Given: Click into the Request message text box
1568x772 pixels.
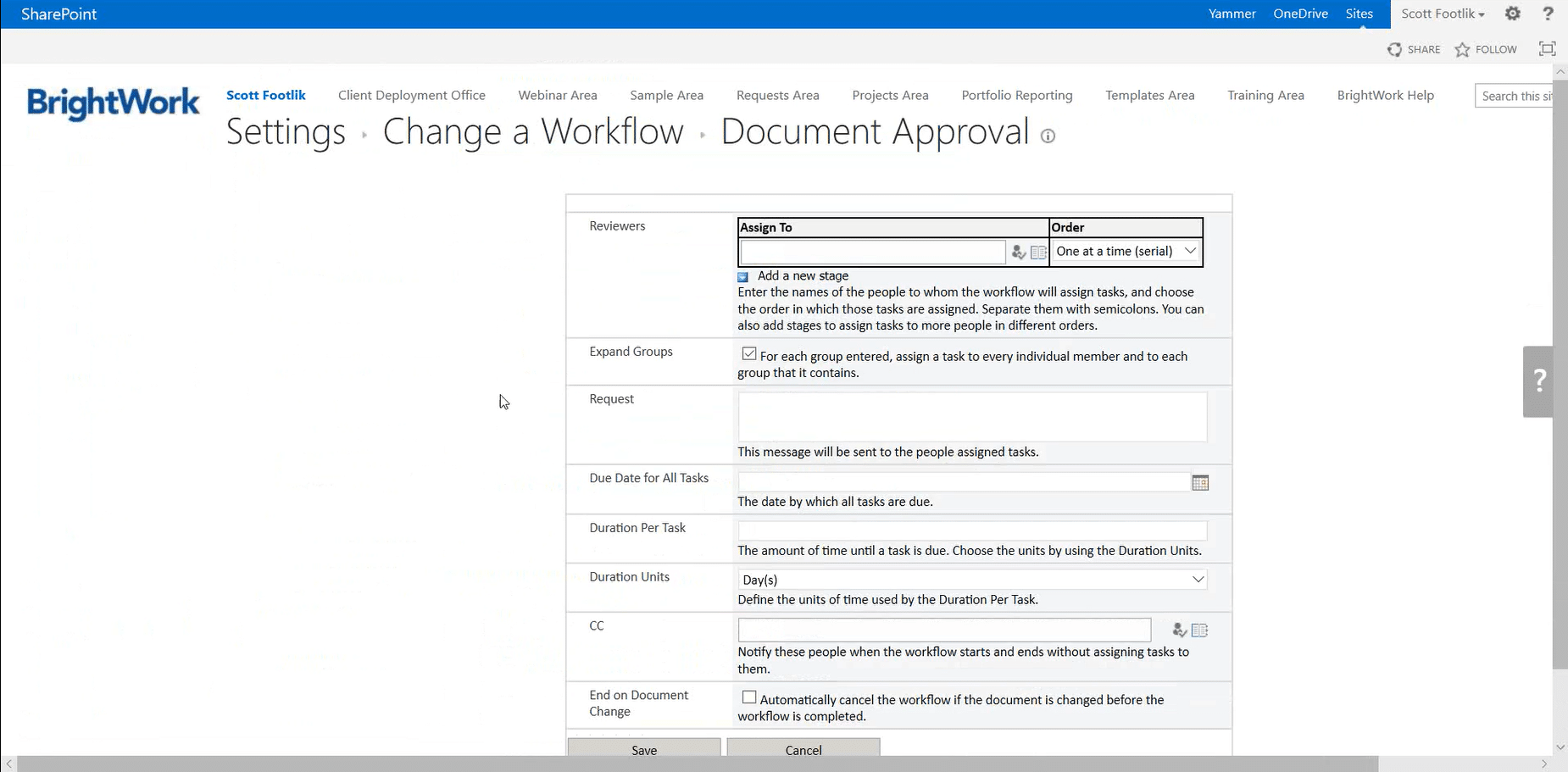Looking at the screenshot, I should (x=972, y=417).
